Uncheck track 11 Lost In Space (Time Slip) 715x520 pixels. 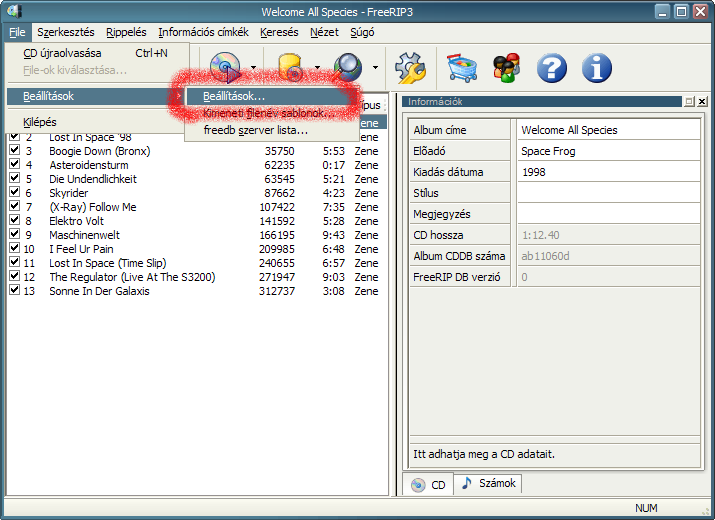15,262
